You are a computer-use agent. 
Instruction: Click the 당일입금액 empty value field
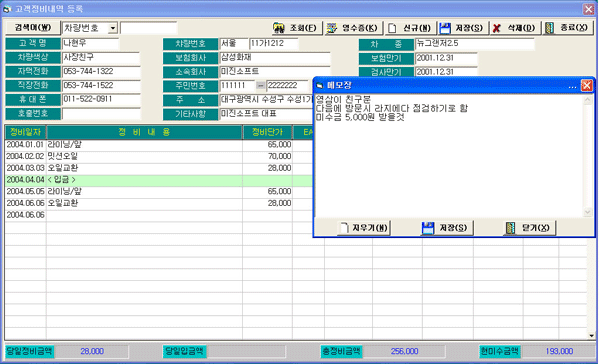[246, 351]
